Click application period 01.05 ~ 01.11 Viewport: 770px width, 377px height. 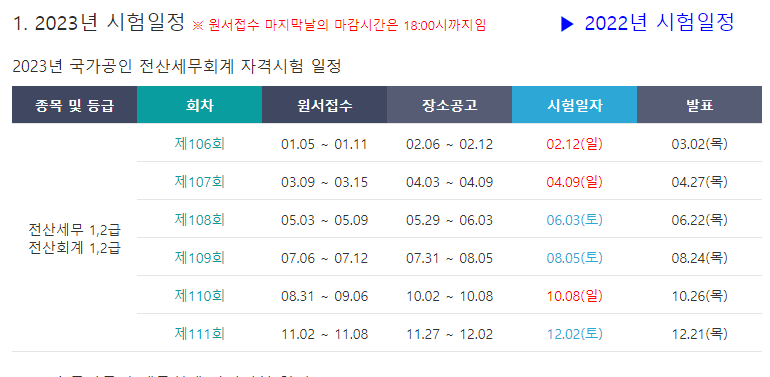(x=324, y=144)
